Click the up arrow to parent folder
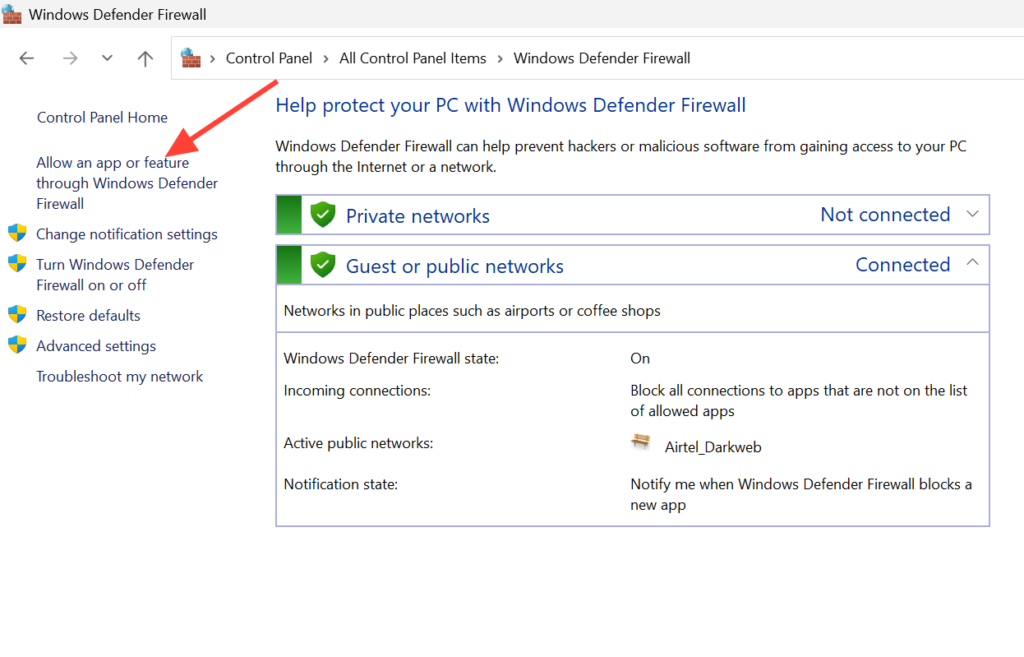 point(145,59)
